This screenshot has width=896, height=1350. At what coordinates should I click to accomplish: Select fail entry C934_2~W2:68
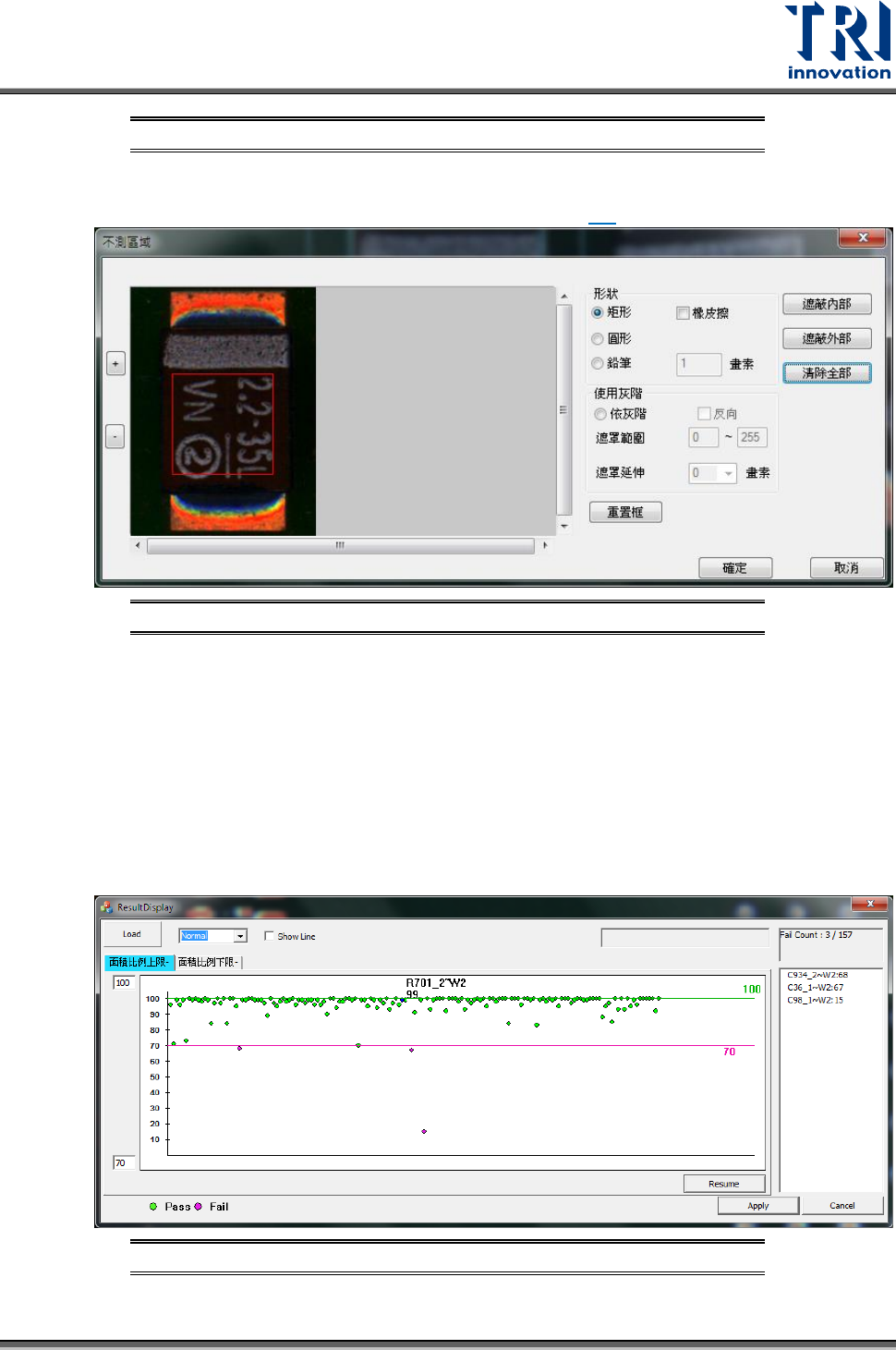[817, 975]
